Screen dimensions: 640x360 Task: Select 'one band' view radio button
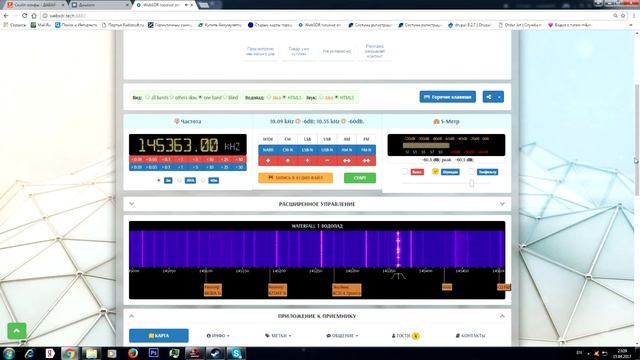click(200, 98)
